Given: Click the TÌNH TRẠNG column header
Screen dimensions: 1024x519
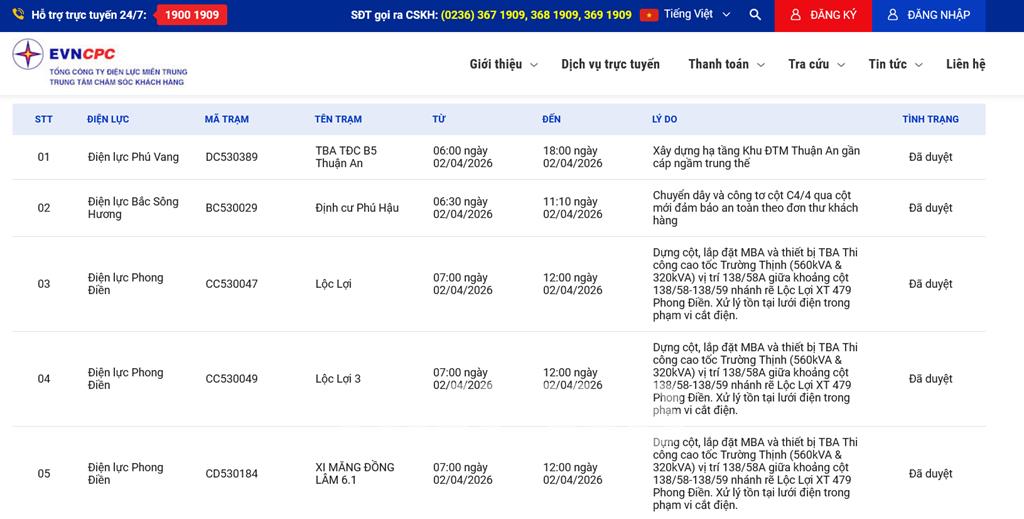Looking at the screenshot, I should [x=930, y=119].
